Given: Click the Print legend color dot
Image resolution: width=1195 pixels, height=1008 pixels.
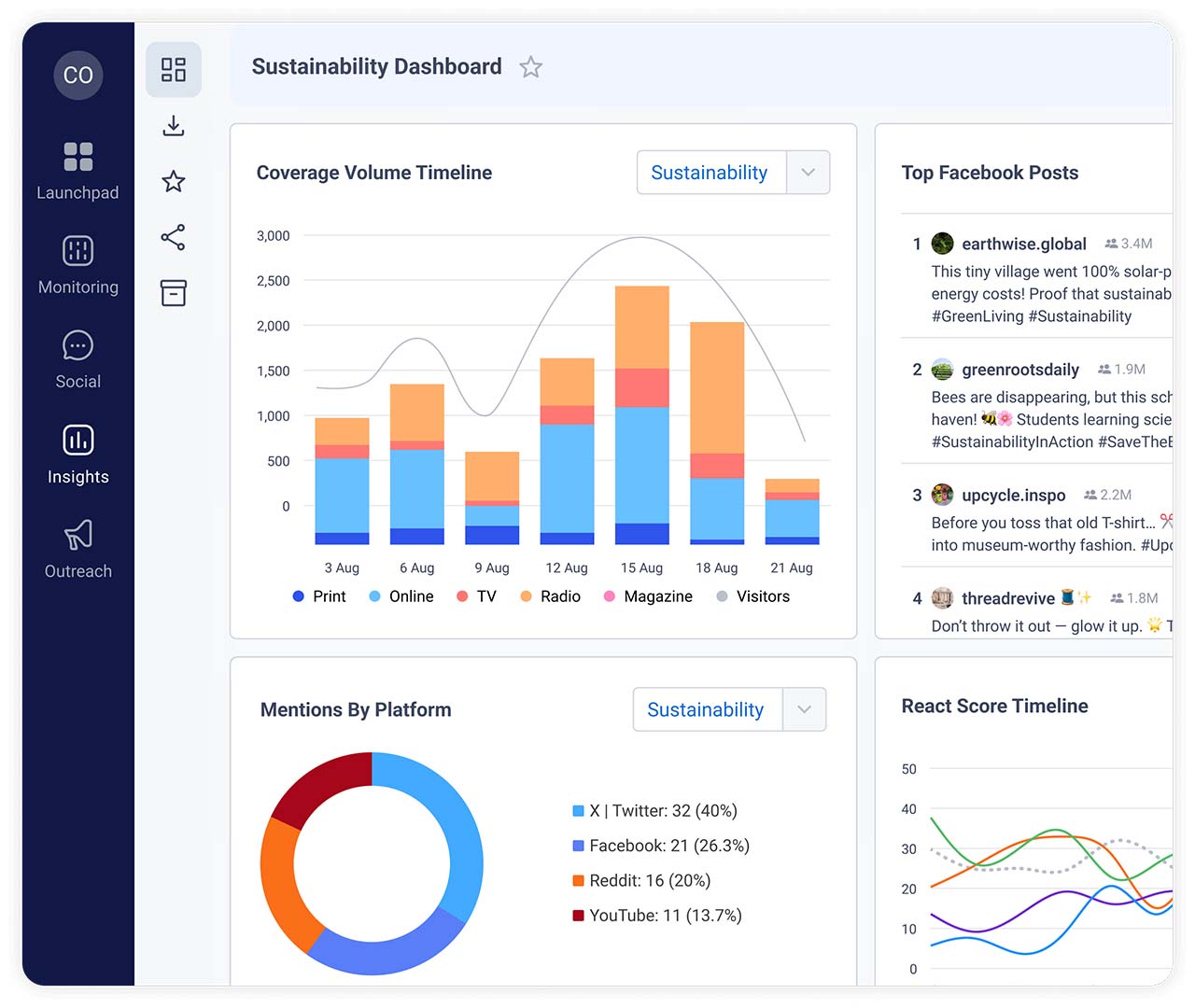Looking at the screenshot, I should (298, 595).
